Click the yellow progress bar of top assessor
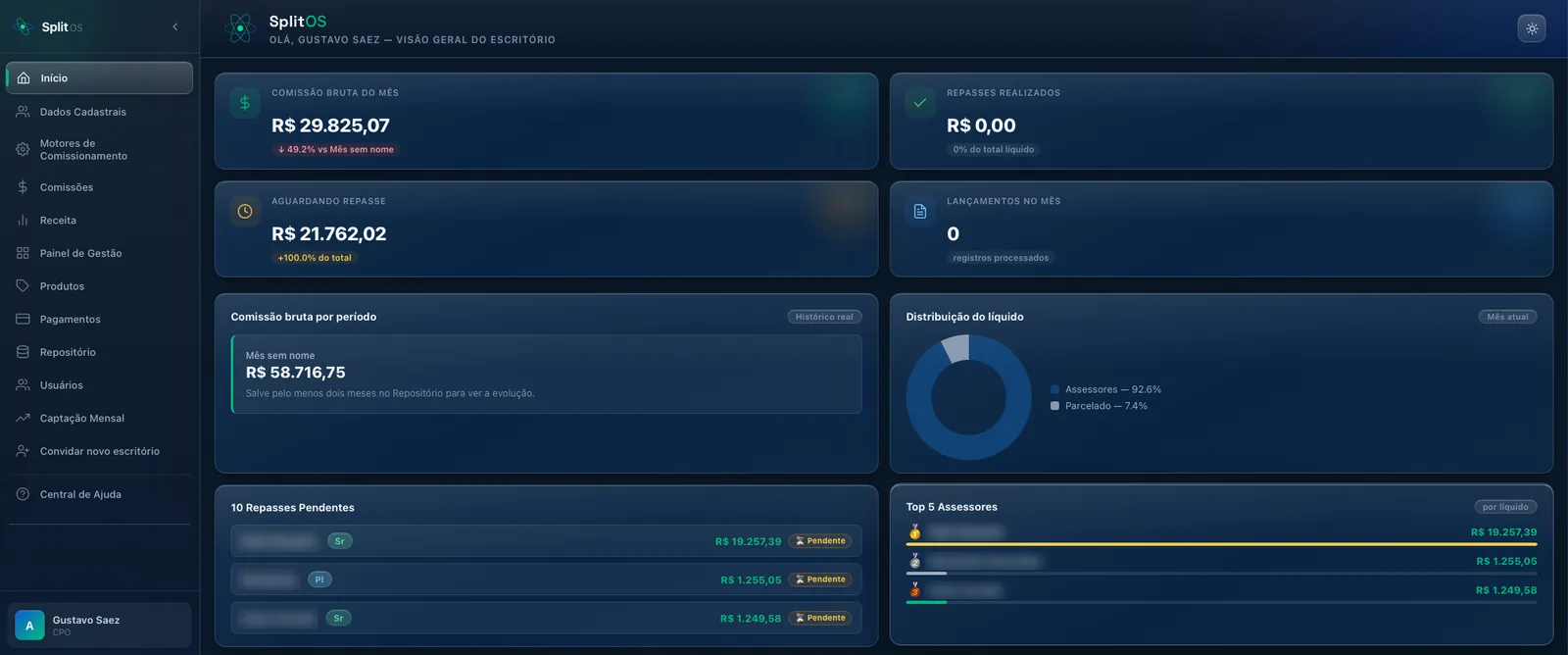 coord(1221,544)
